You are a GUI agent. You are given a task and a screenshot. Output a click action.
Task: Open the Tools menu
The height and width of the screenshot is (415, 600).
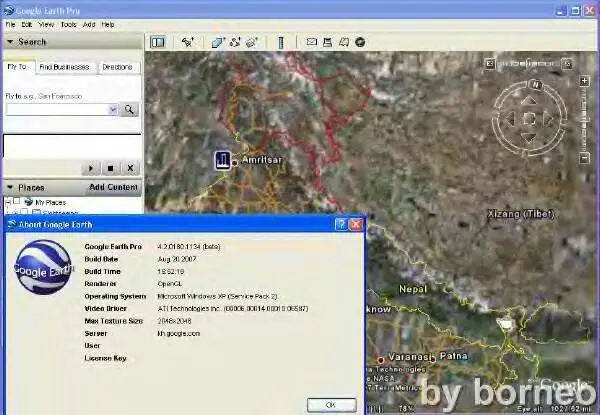pyautogui.click(x=68, y=24)
